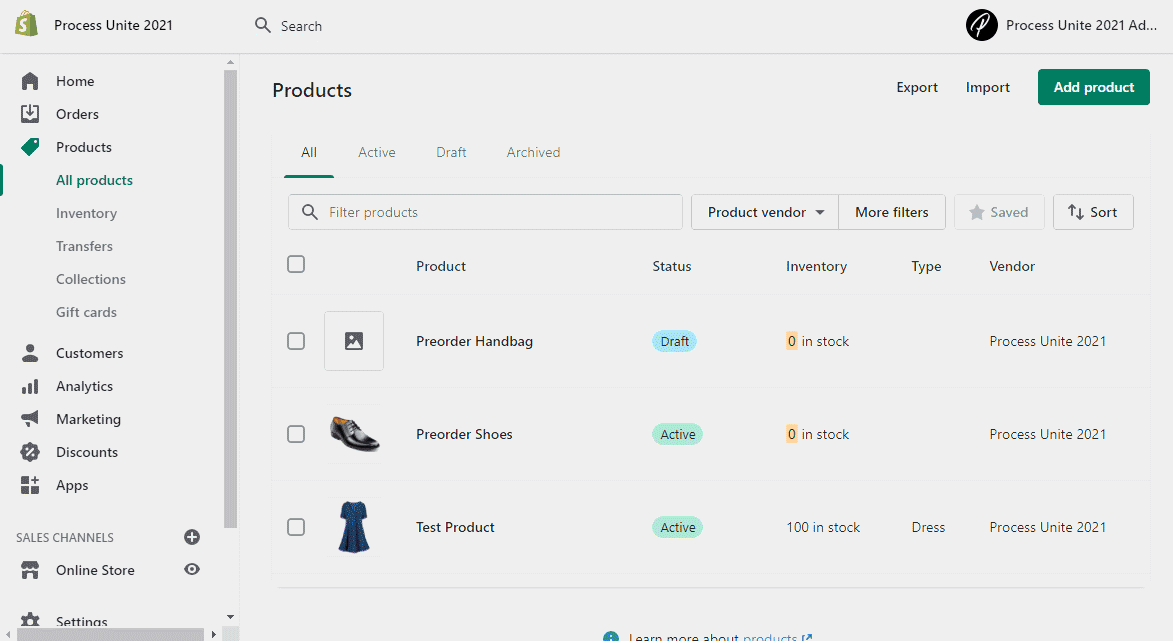Image resolution: width=1173 pixels, height=641 pixels.
Task: Toggle the select-all products checkbox
Action: [x=296, y=264]
